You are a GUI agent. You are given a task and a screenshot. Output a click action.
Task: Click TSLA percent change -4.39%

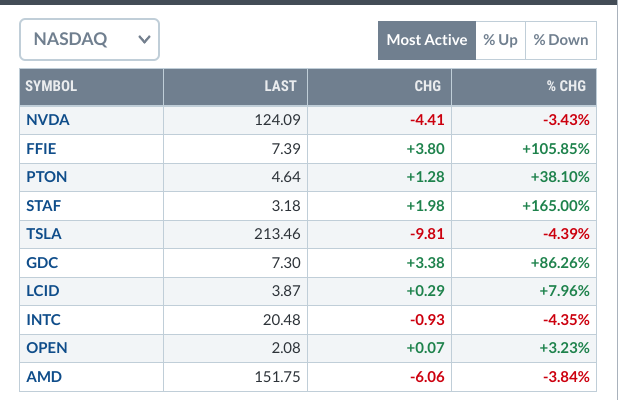566,234
